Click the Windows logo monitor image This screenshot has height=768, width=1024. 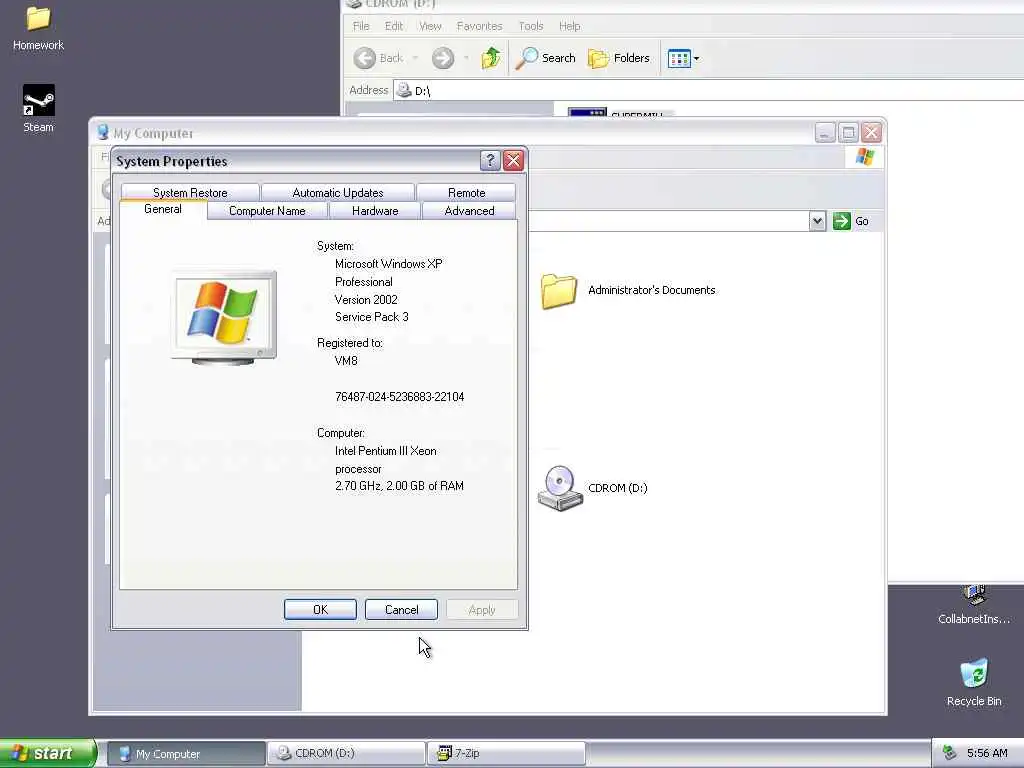point(224,317)
